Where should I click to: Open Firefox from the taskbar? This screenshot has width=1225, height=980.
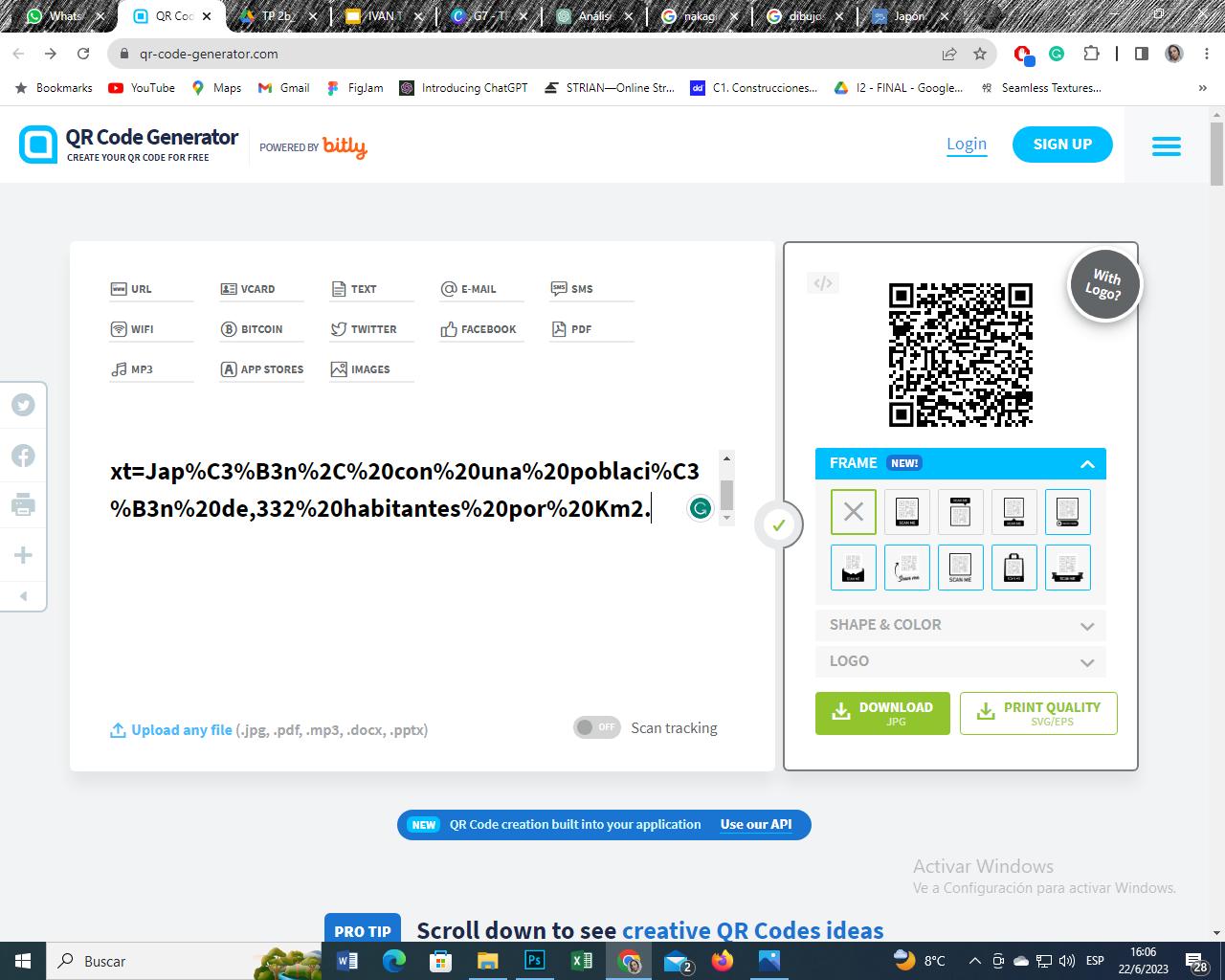[723, 961]
